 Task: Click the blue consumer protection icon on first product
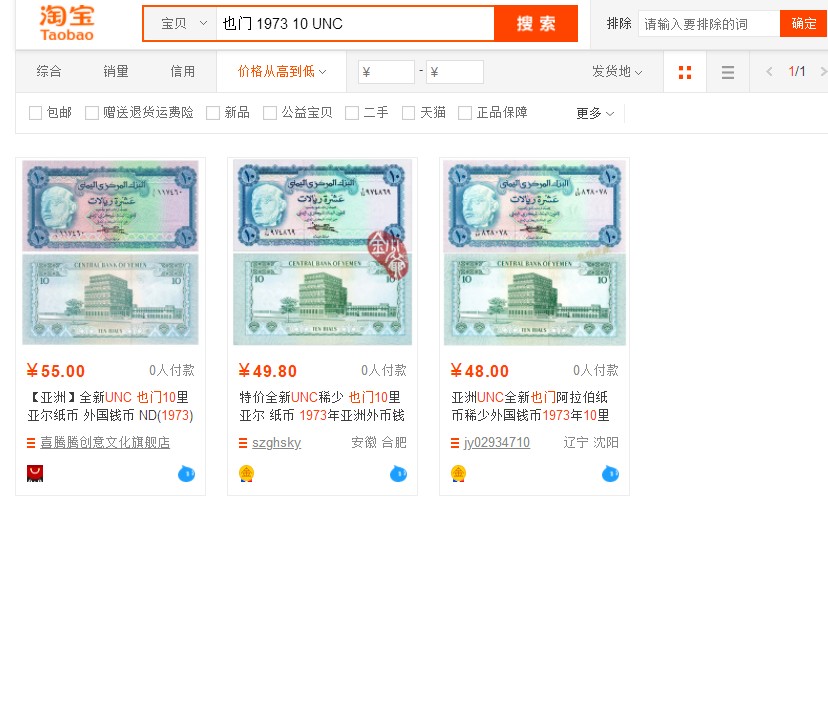186,473
